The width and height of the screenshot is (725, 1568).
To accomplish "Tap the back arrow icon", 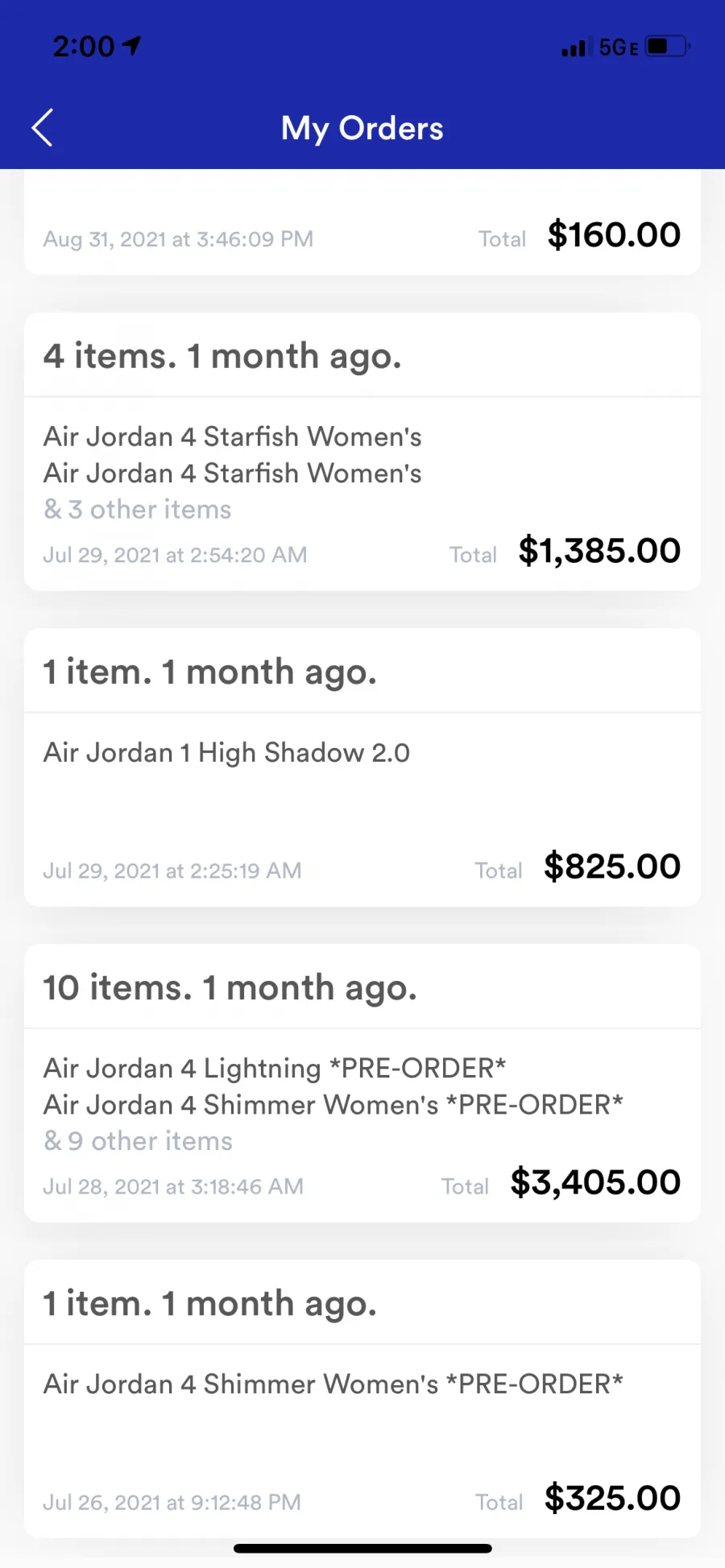I will point(42,128).
